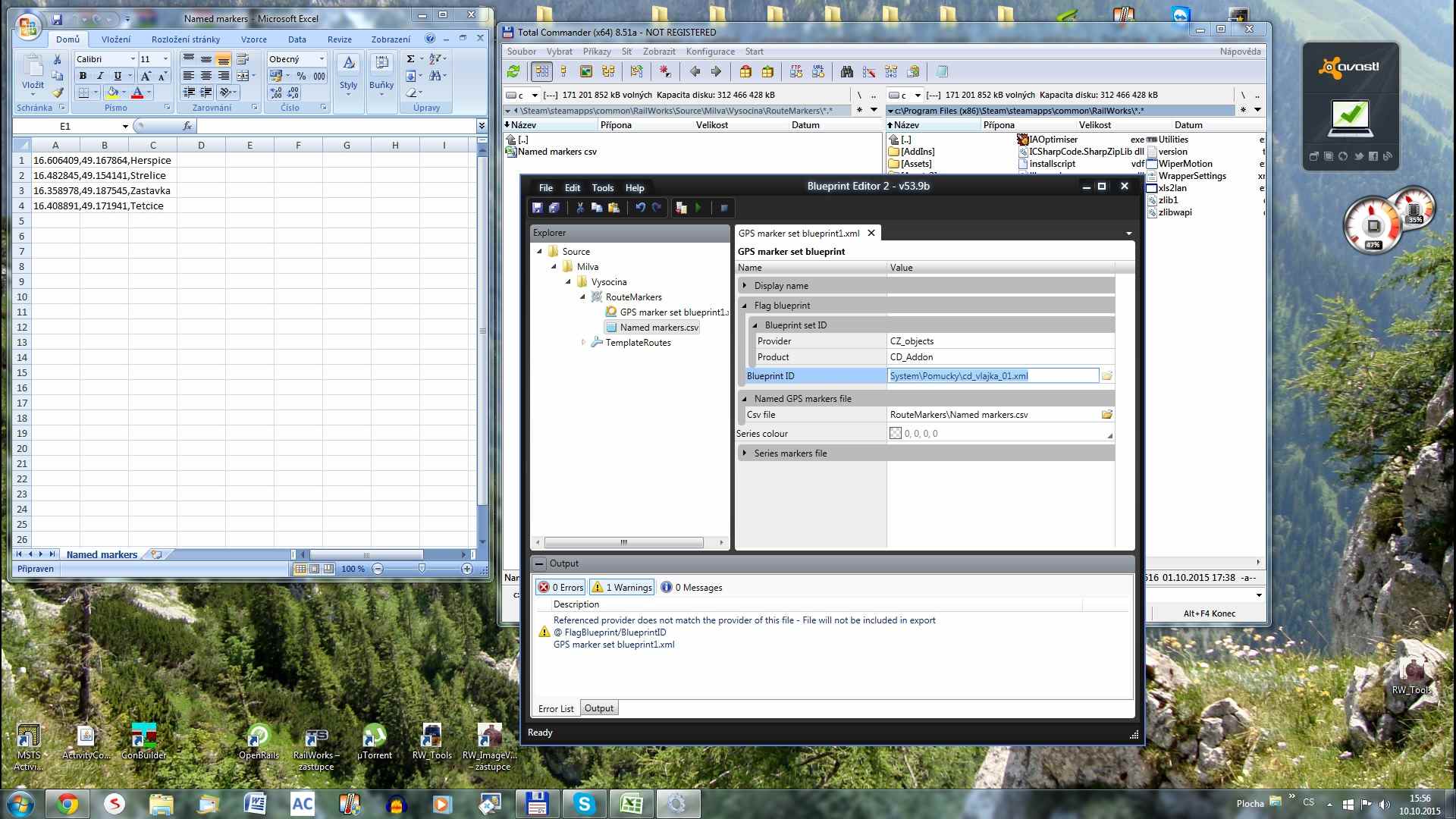Expand the Display name section
Image resolution: width=1456 pixels, height=819 pixels.
tap(745, 286)
